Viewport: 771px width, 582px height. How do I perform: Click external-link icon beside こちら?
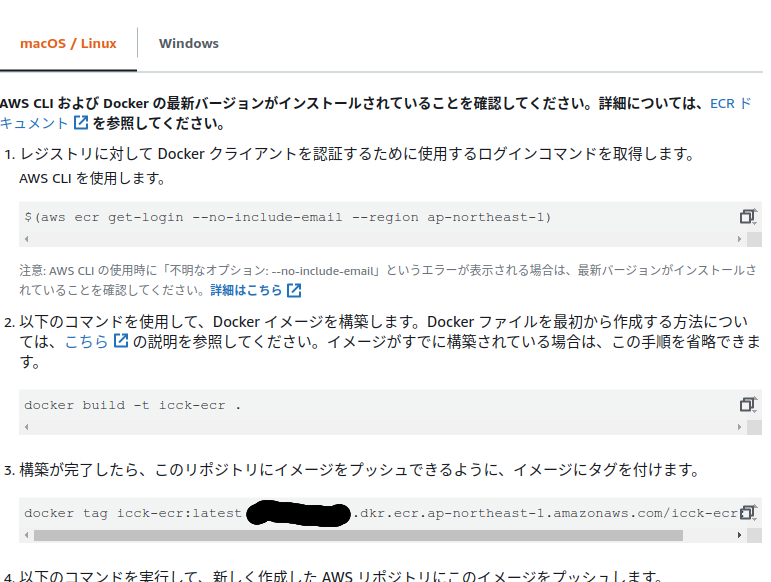[x=121, y=341]
